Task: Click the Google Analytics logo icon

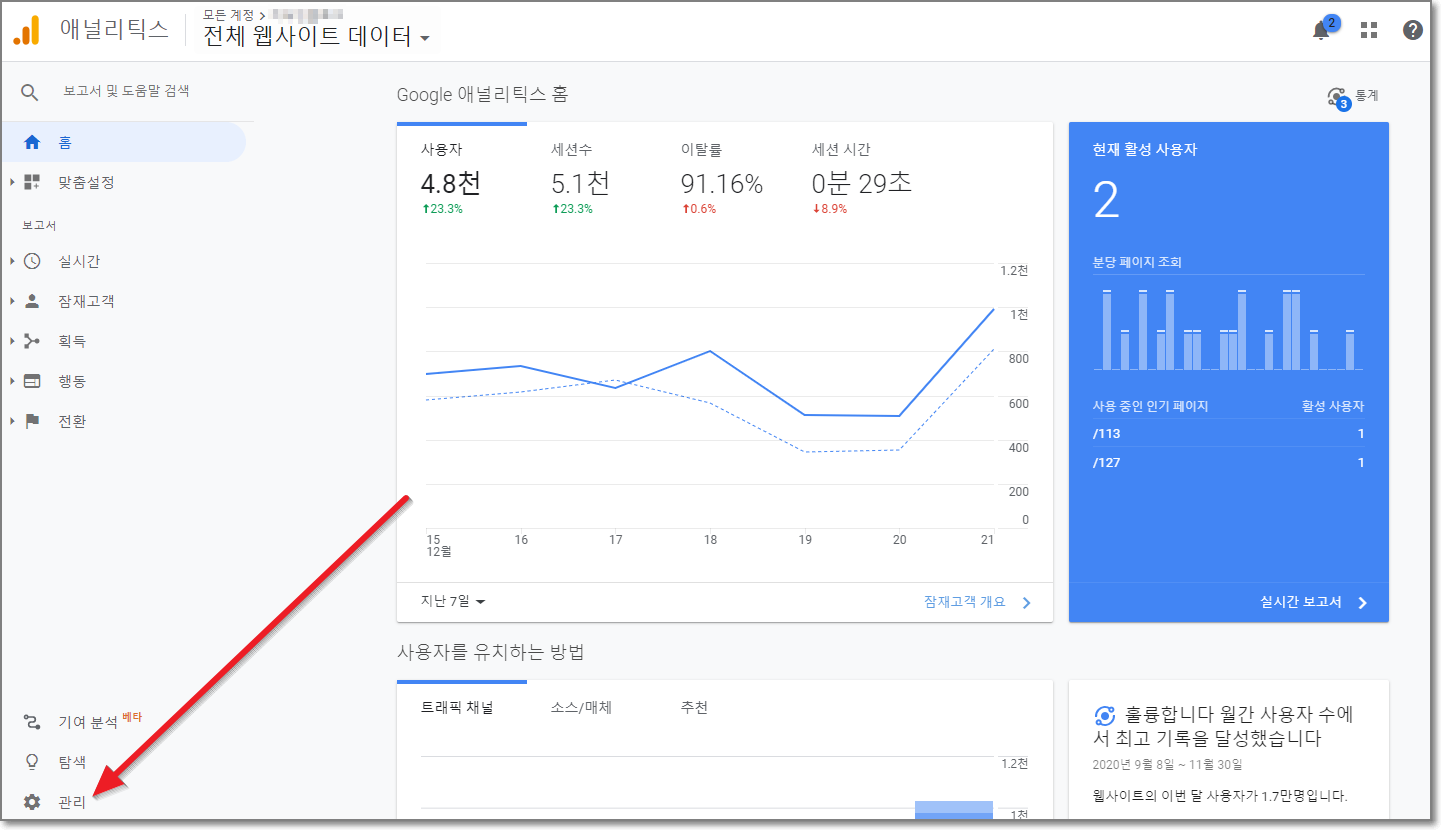Action: coord(27,30)
